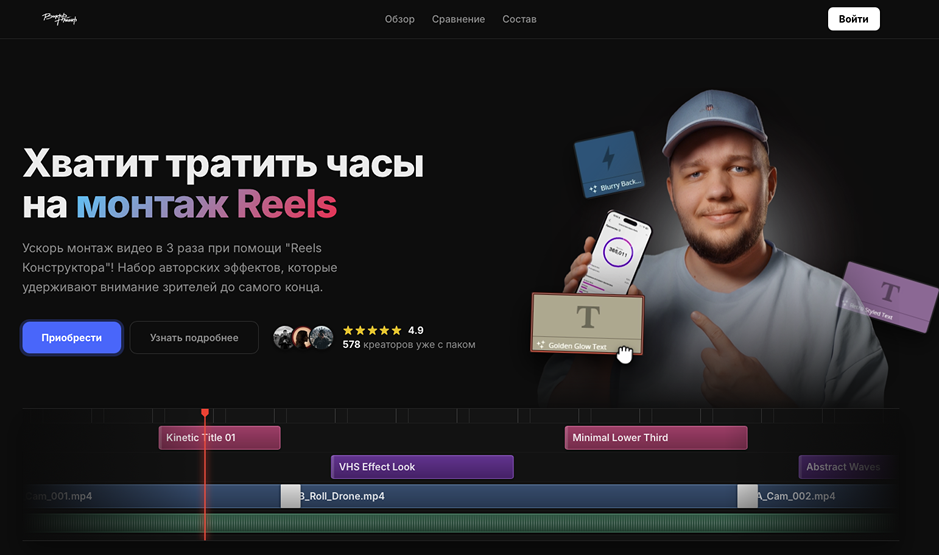This screenshot has height=555, width=939.
Task: Click the 578 креаторов уже с паком text
Action: point(409,345)
